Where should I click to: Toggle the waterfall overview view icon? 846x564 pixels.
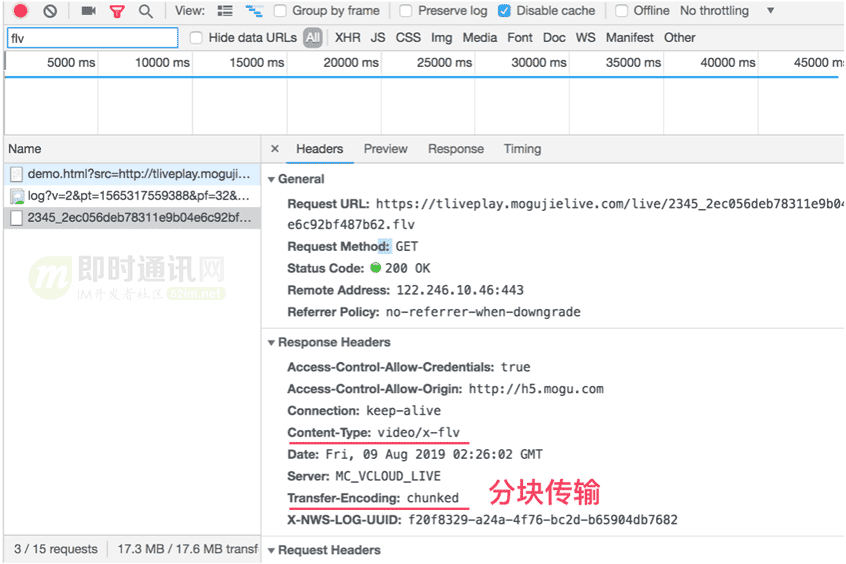pos(254,11)
